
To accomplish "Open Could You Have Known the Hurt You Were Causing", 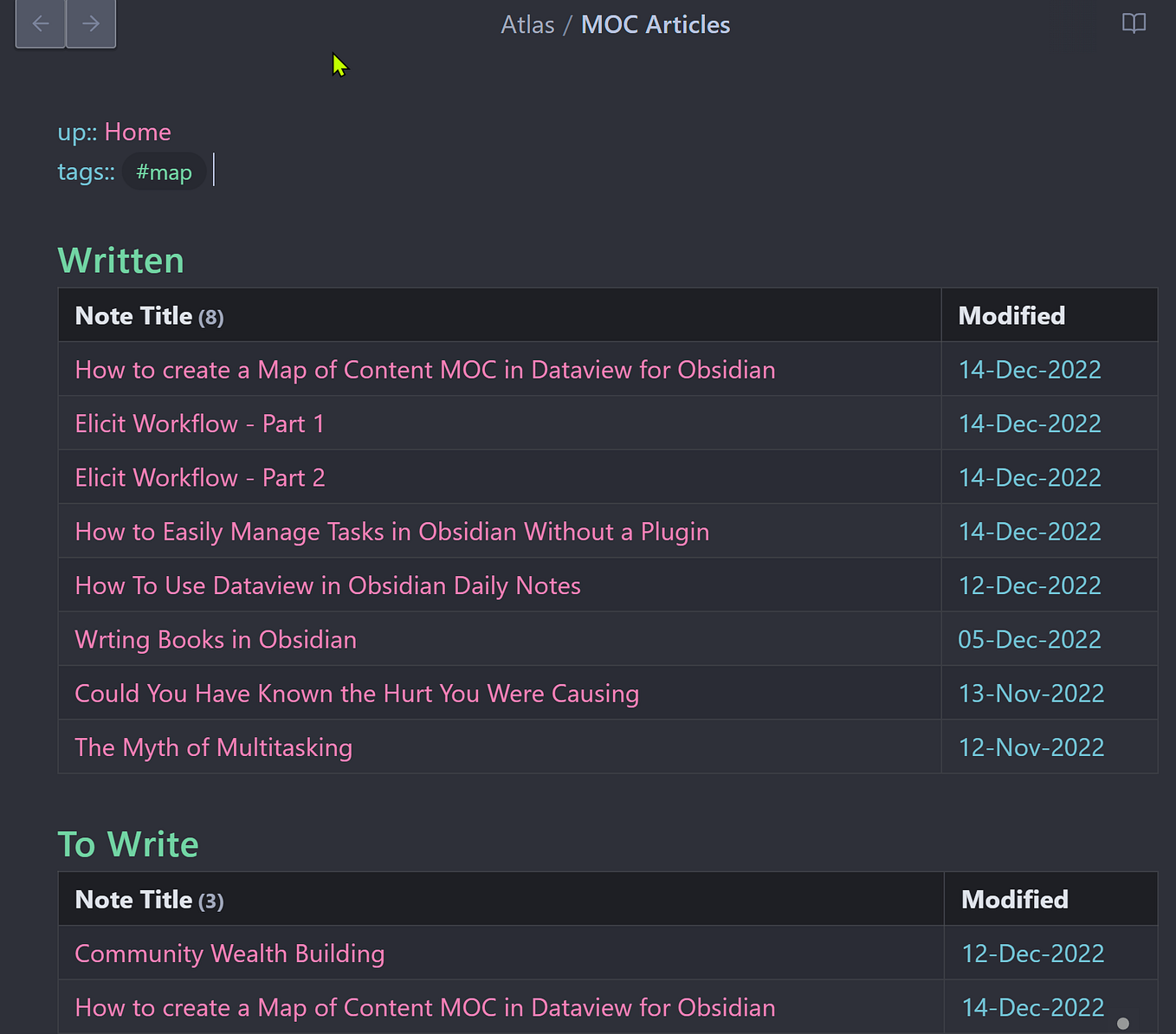I will 357,693.
